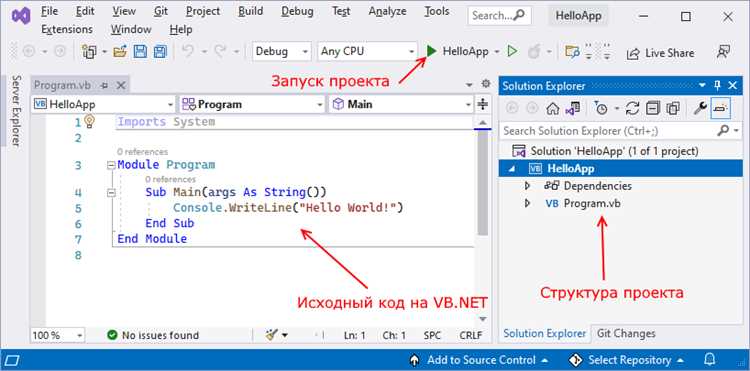Viewport: 750px width, 371px height.
Task: Open the File menu
Action: (50, 11)
